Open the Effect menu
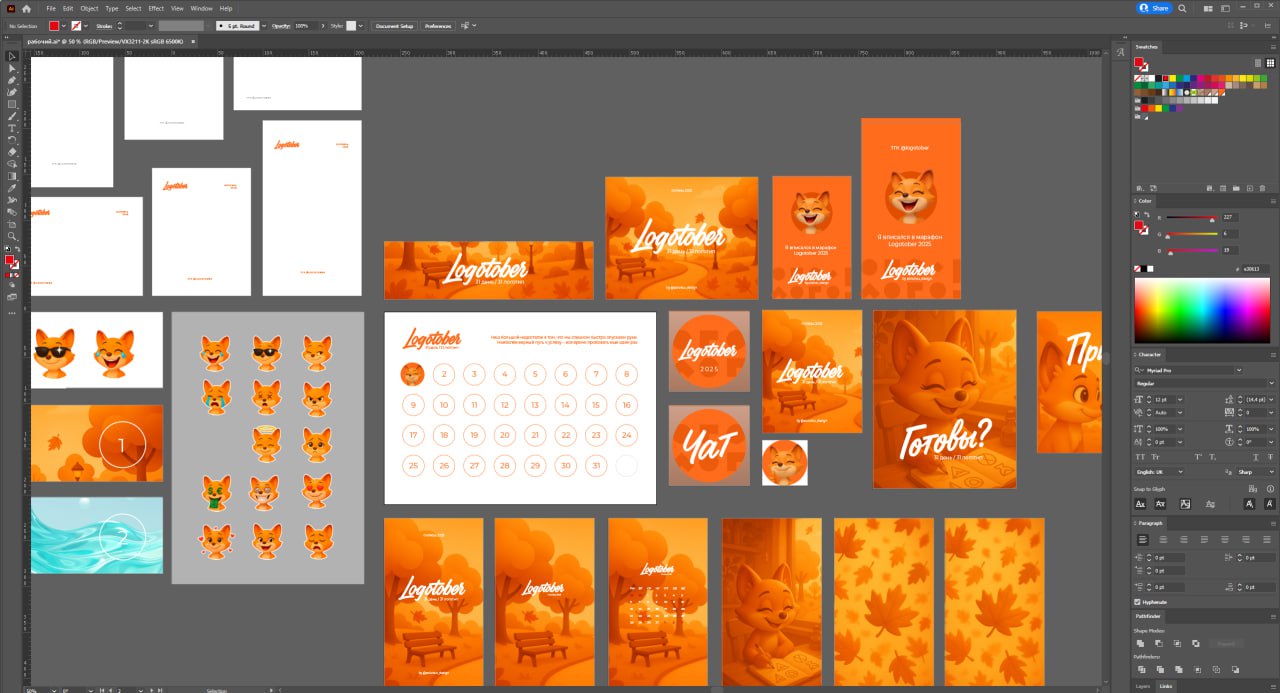1280x693 pixels. 156,8
